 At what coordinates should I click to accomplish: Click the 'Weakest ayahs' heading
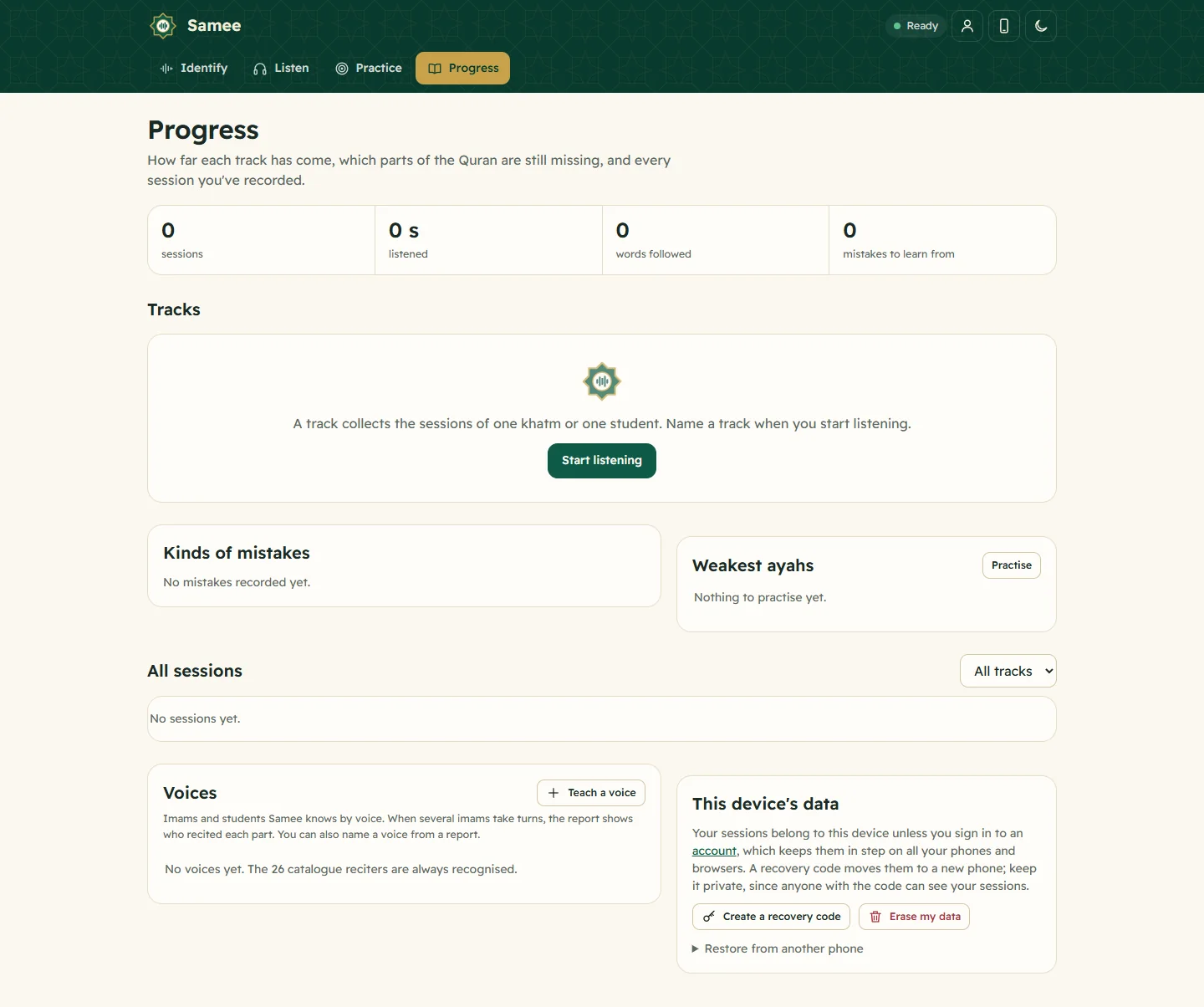(x=753, y=565)
